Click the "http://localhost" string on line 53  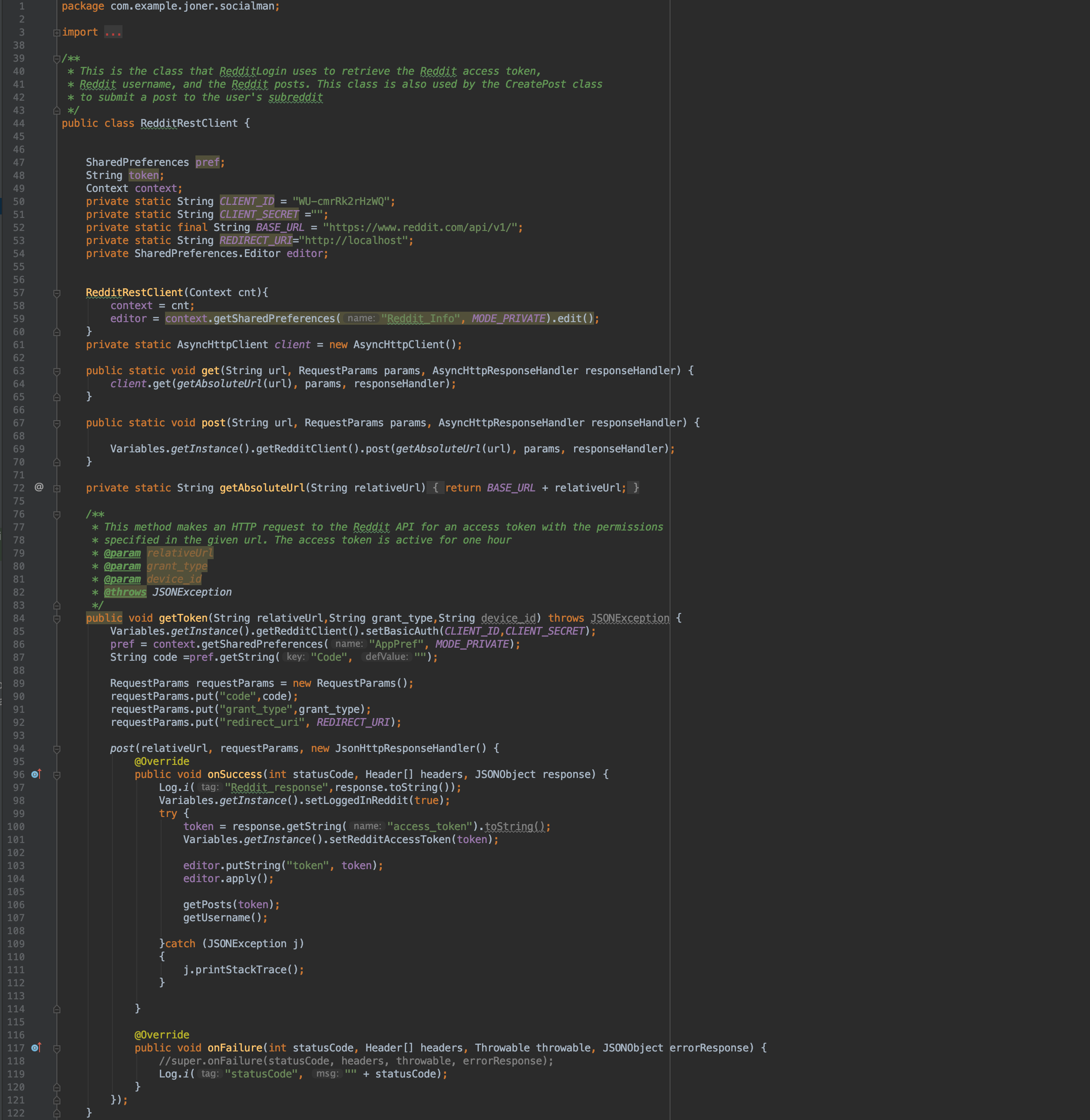(x=353, y=240)
